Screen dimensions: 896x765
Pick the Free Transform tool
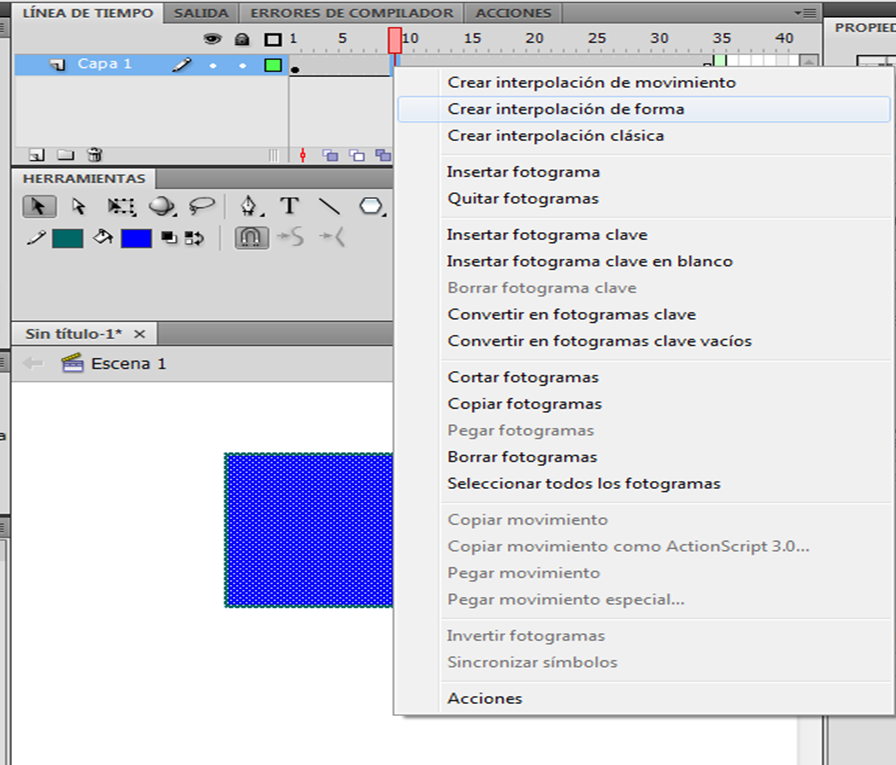pos(121,206)
